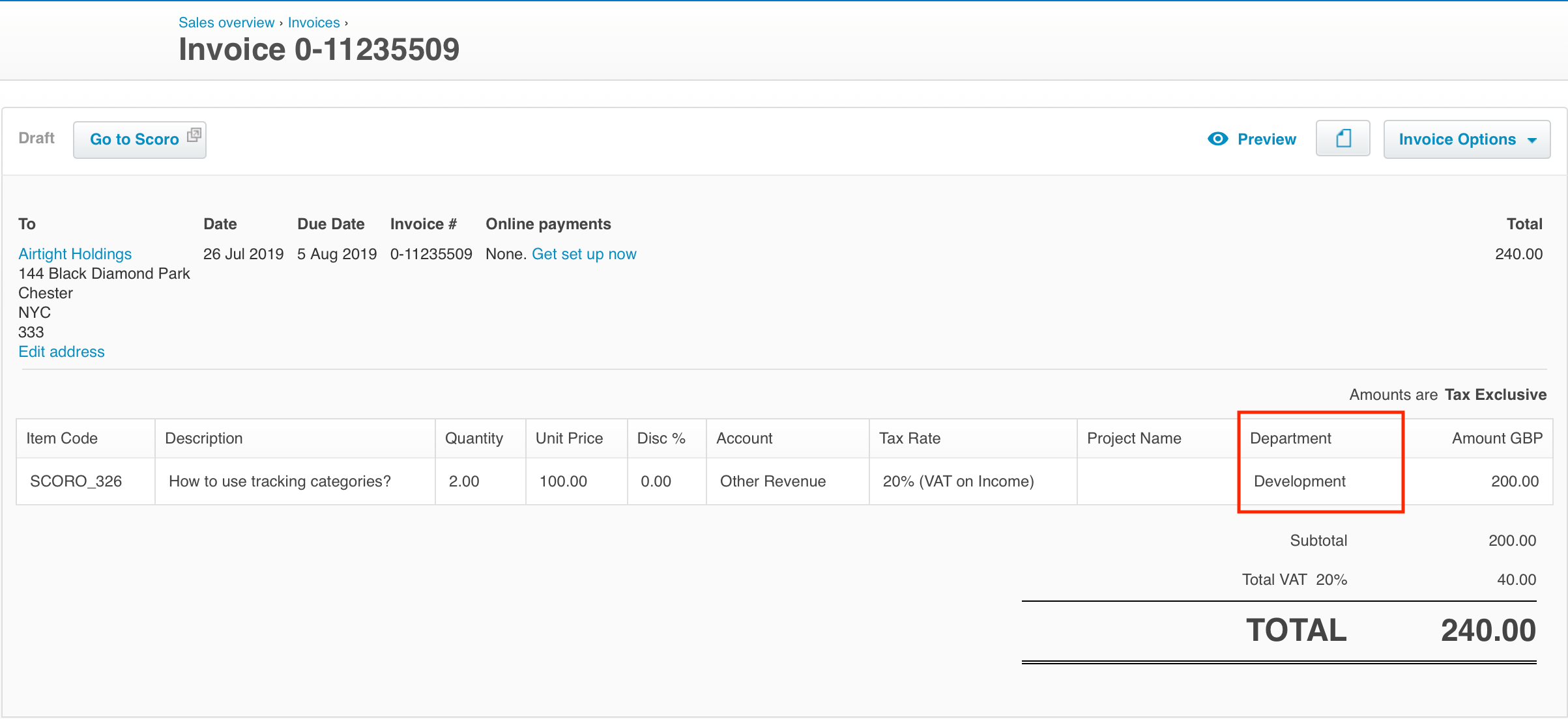Open the Invoice Options dropdown

click(x=1467, y=139)
